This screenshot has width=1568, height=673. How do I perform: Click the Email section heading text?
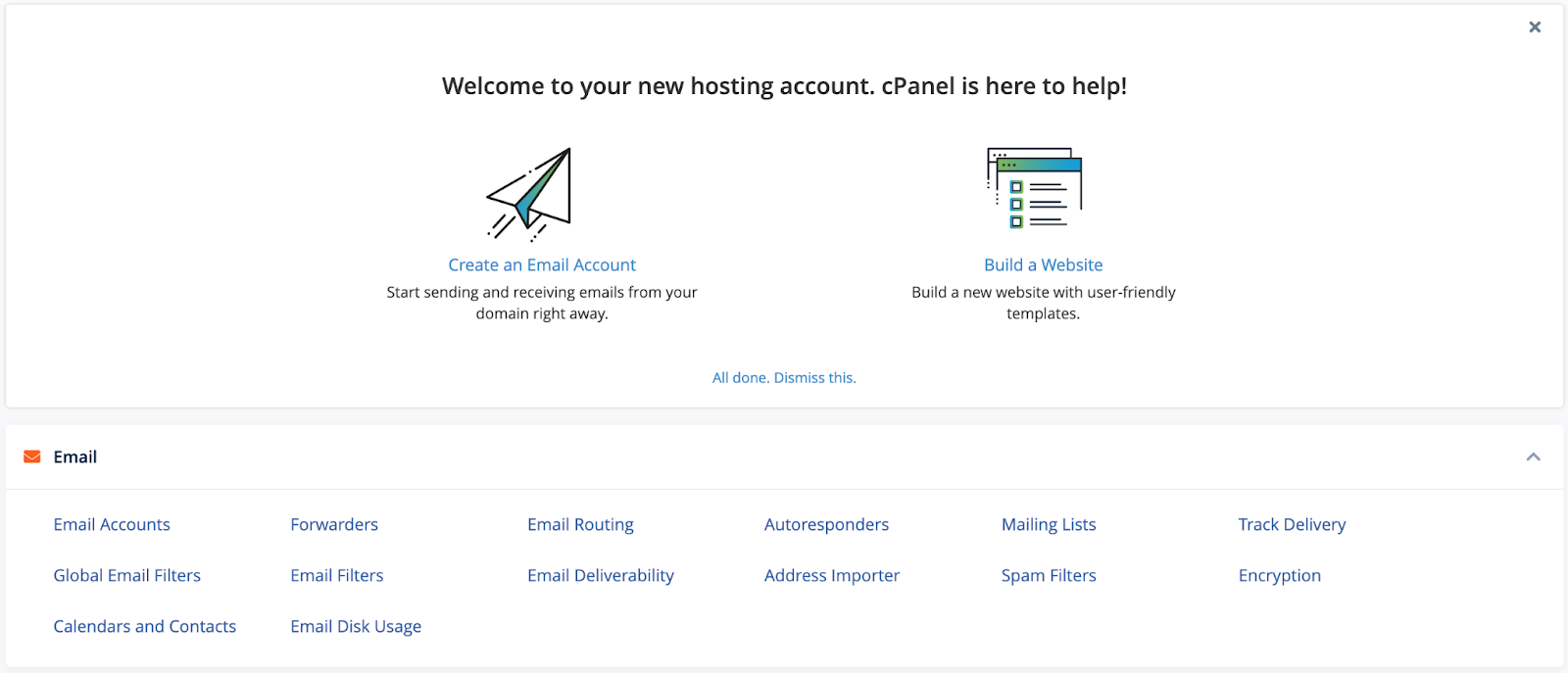75,457
